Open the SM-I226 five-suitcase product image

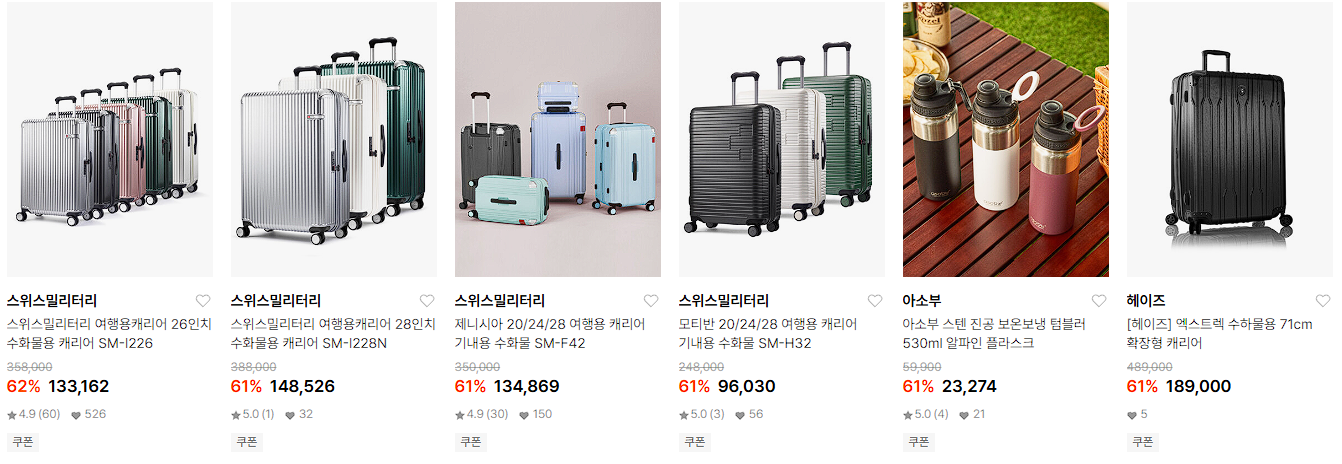(x=110, y=139)
